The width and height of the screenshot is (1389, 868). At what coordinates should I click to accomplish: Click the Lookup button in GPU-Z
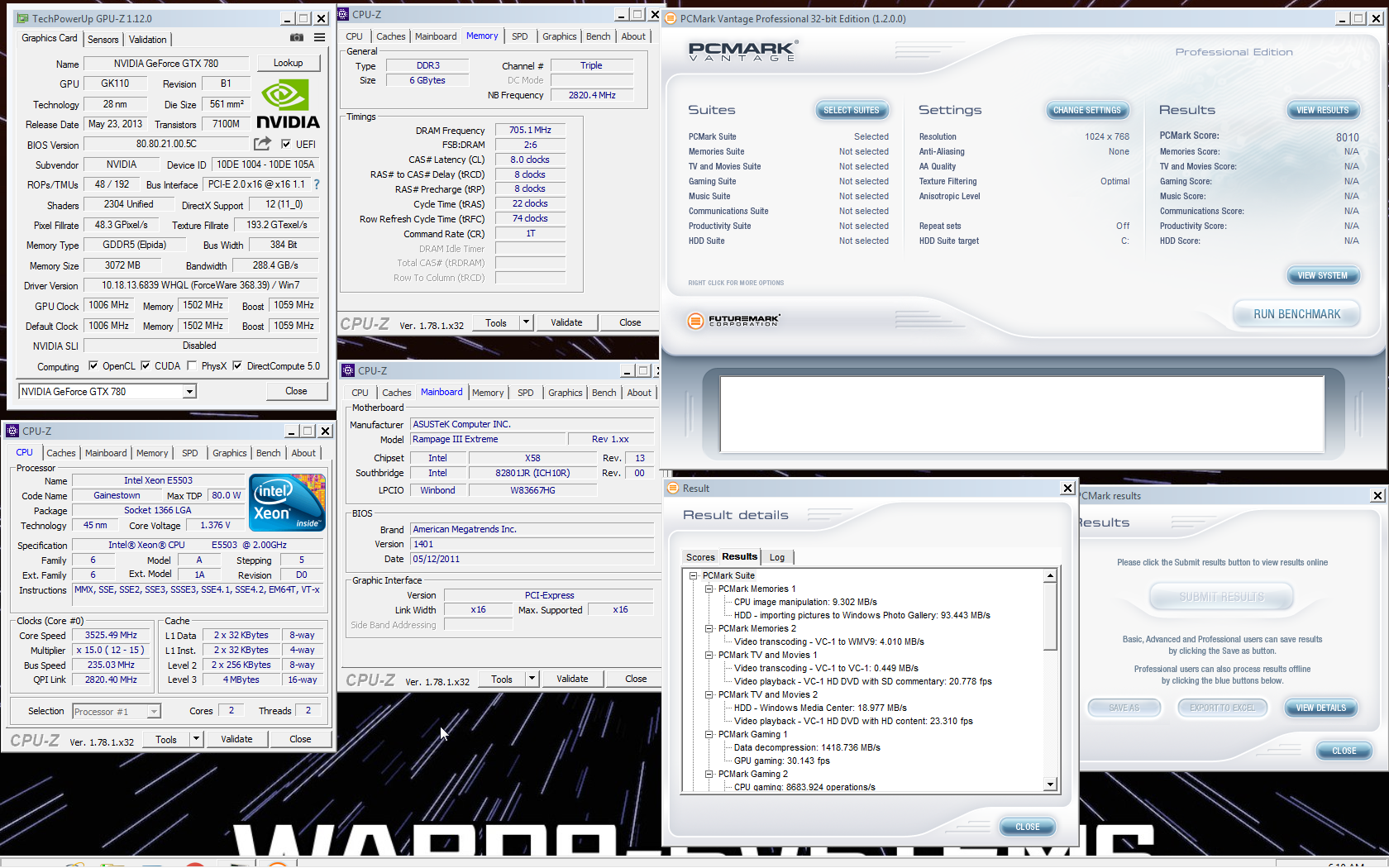point(288,63)
